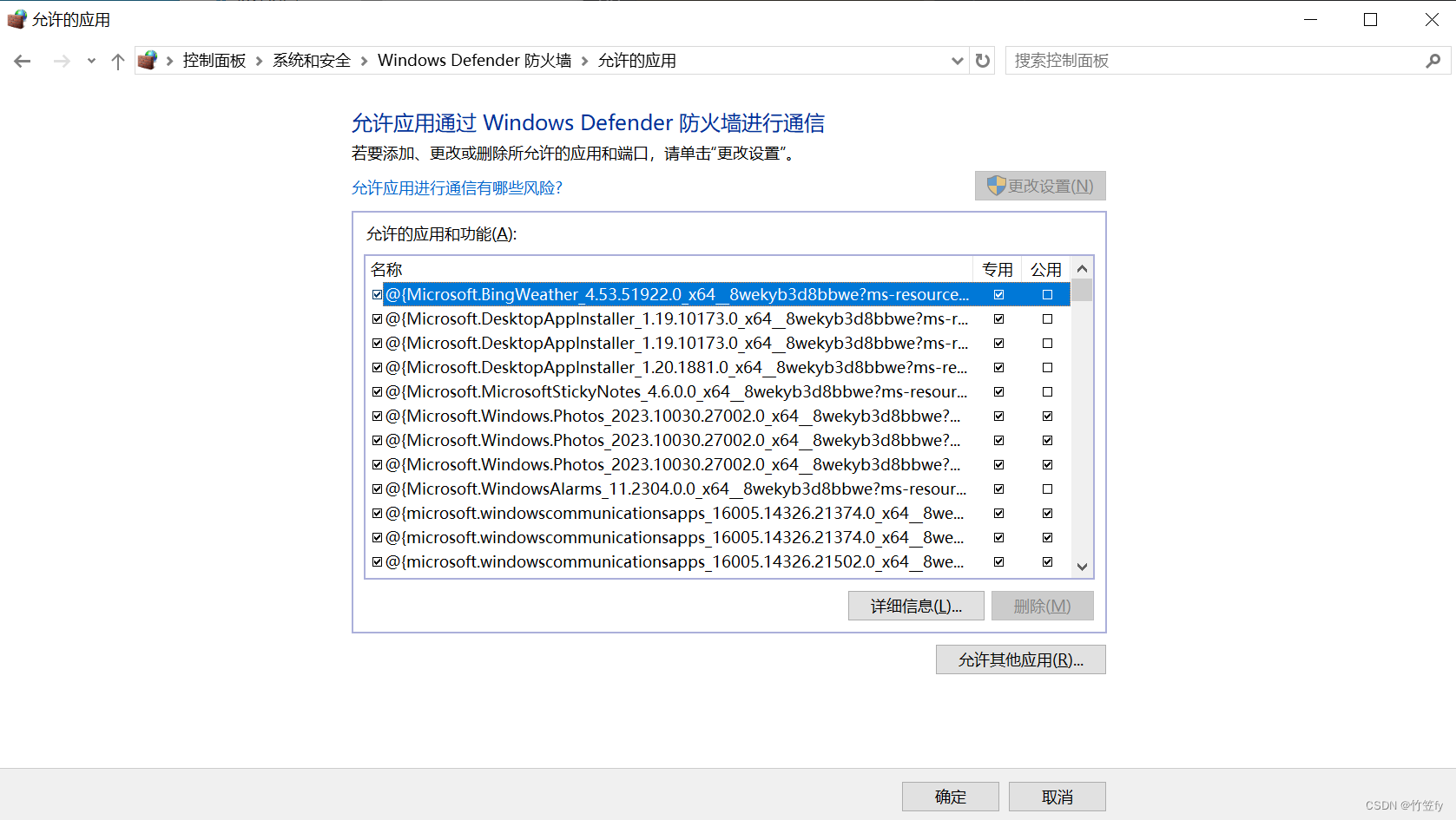Toggle 公用 checkbox for WindowsAlarms row
This screenshot has height=820, width=1456.
tap(1048, 489)
